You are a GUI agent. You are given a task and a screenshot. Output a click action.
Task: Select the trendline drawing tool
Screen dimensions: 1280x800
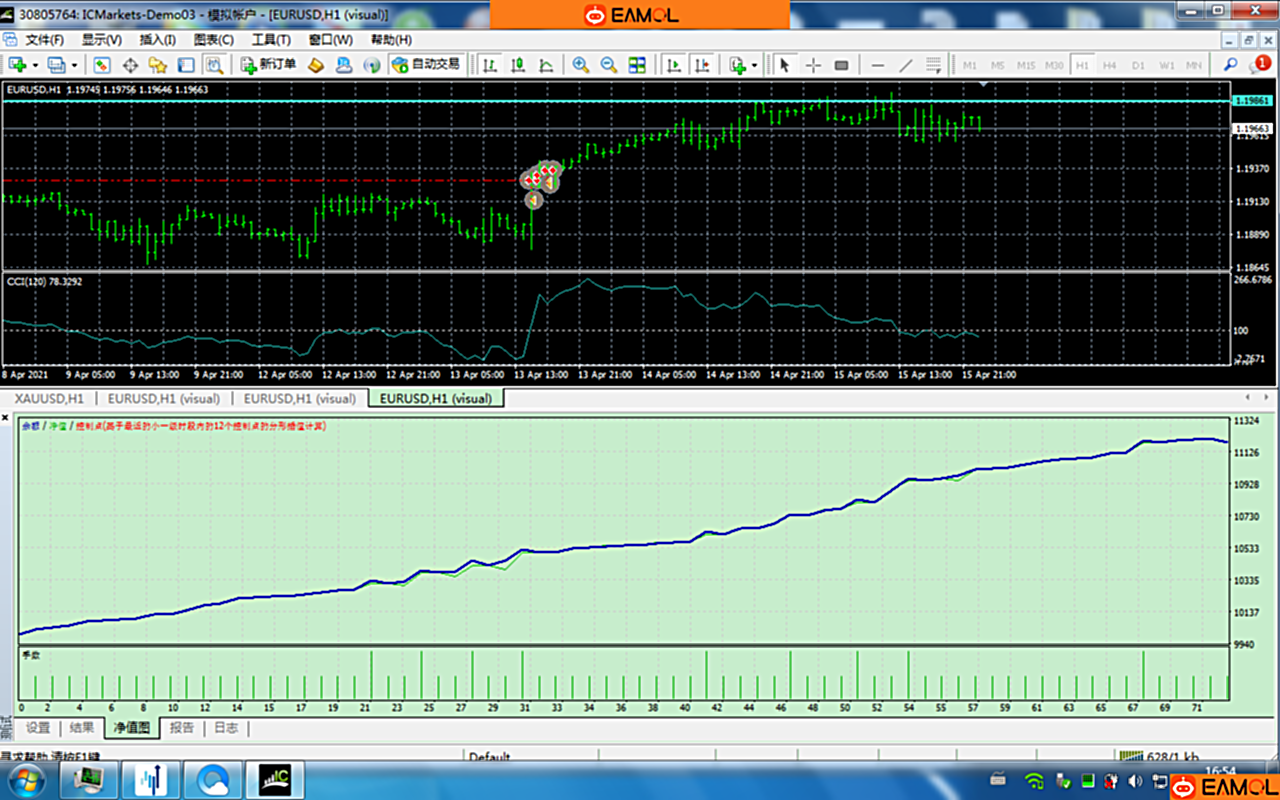[x=906, y=65]
